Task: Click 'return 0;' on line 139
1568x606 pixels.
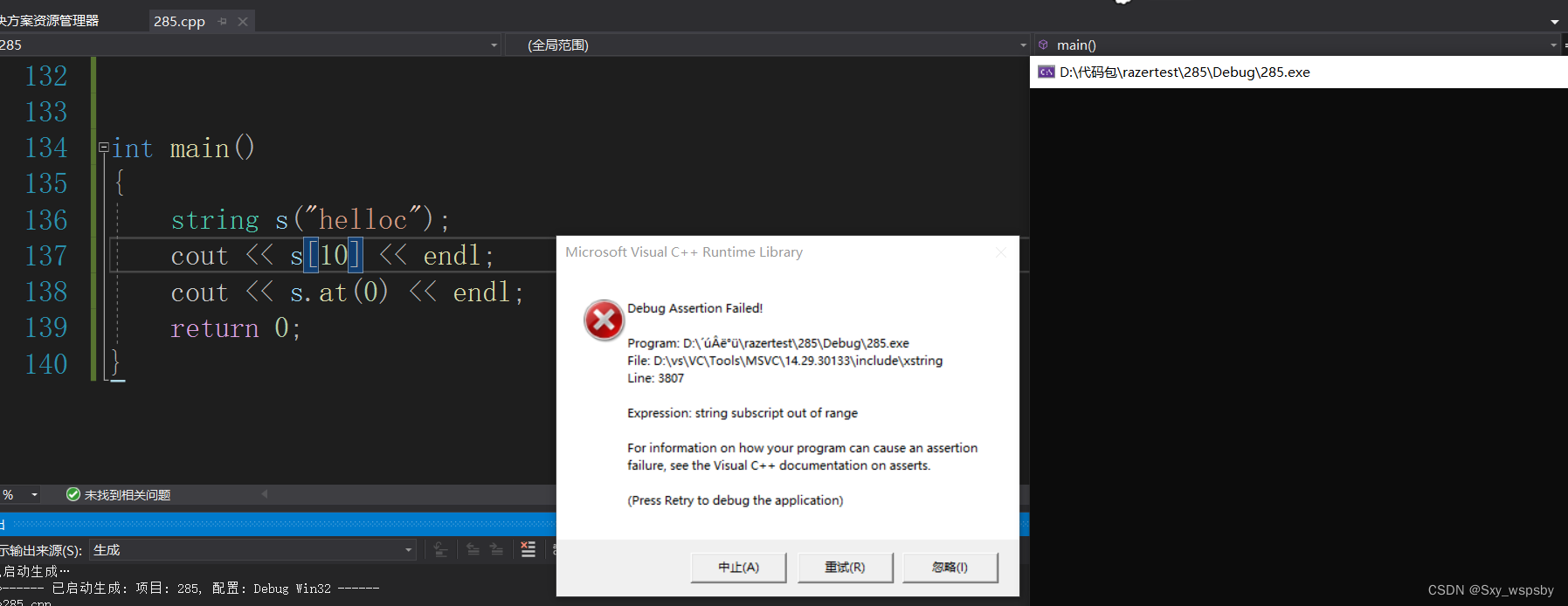Action: pos(236,327)
